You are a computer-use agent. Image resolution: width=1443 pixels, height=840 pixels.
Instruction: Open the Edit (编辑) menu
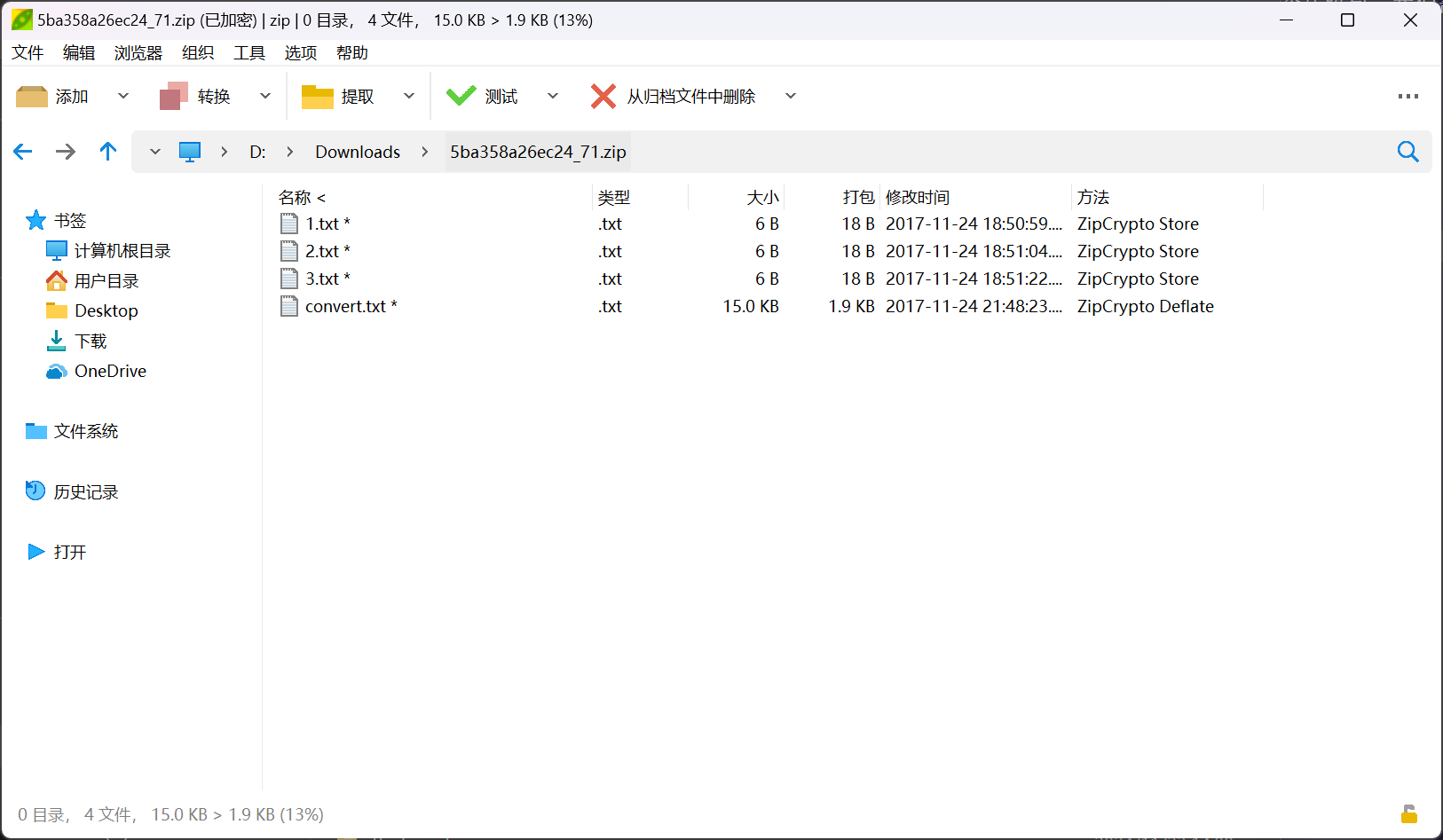pos(79,52)
